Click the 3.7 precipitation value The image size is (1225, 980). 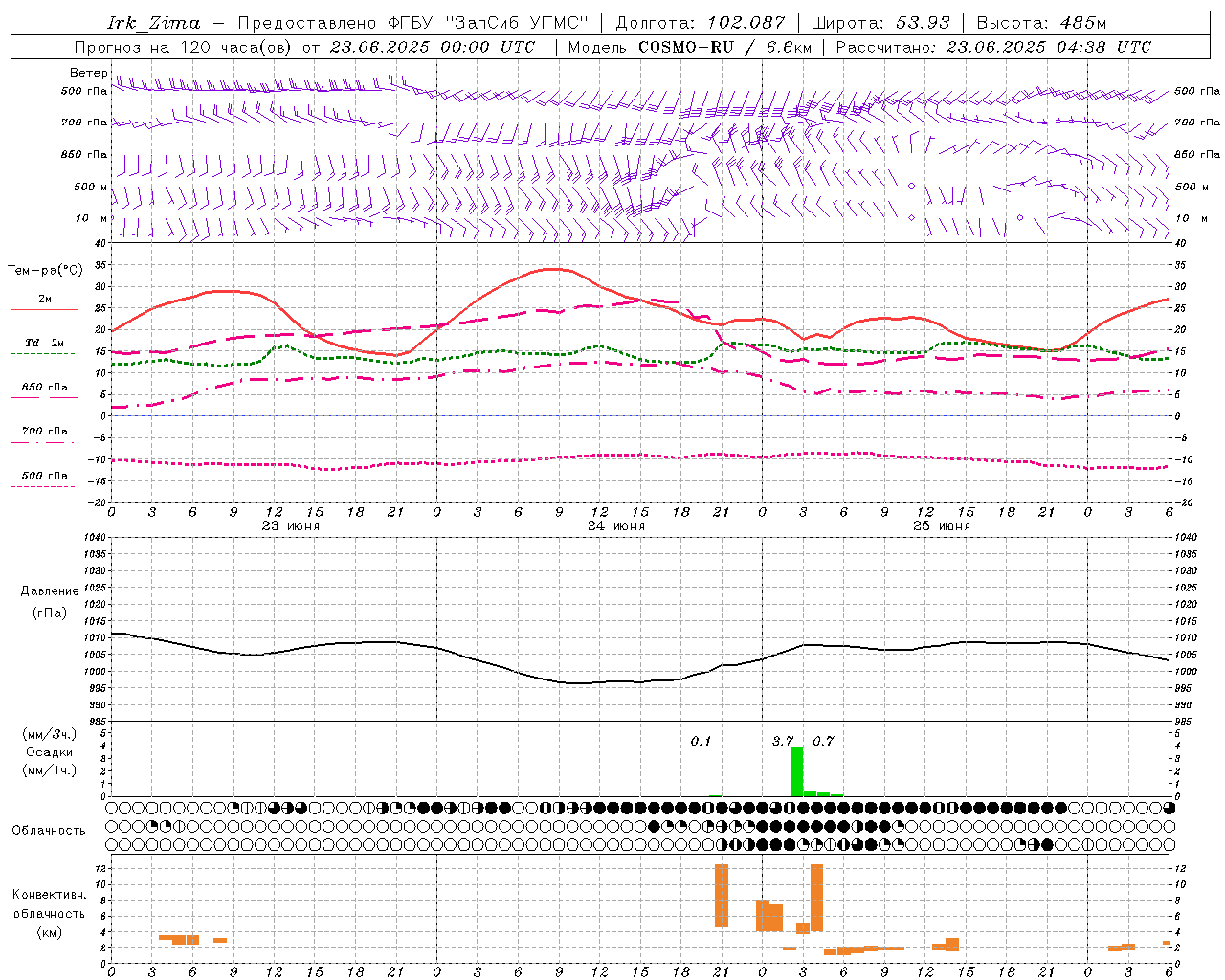coord(783,741)
